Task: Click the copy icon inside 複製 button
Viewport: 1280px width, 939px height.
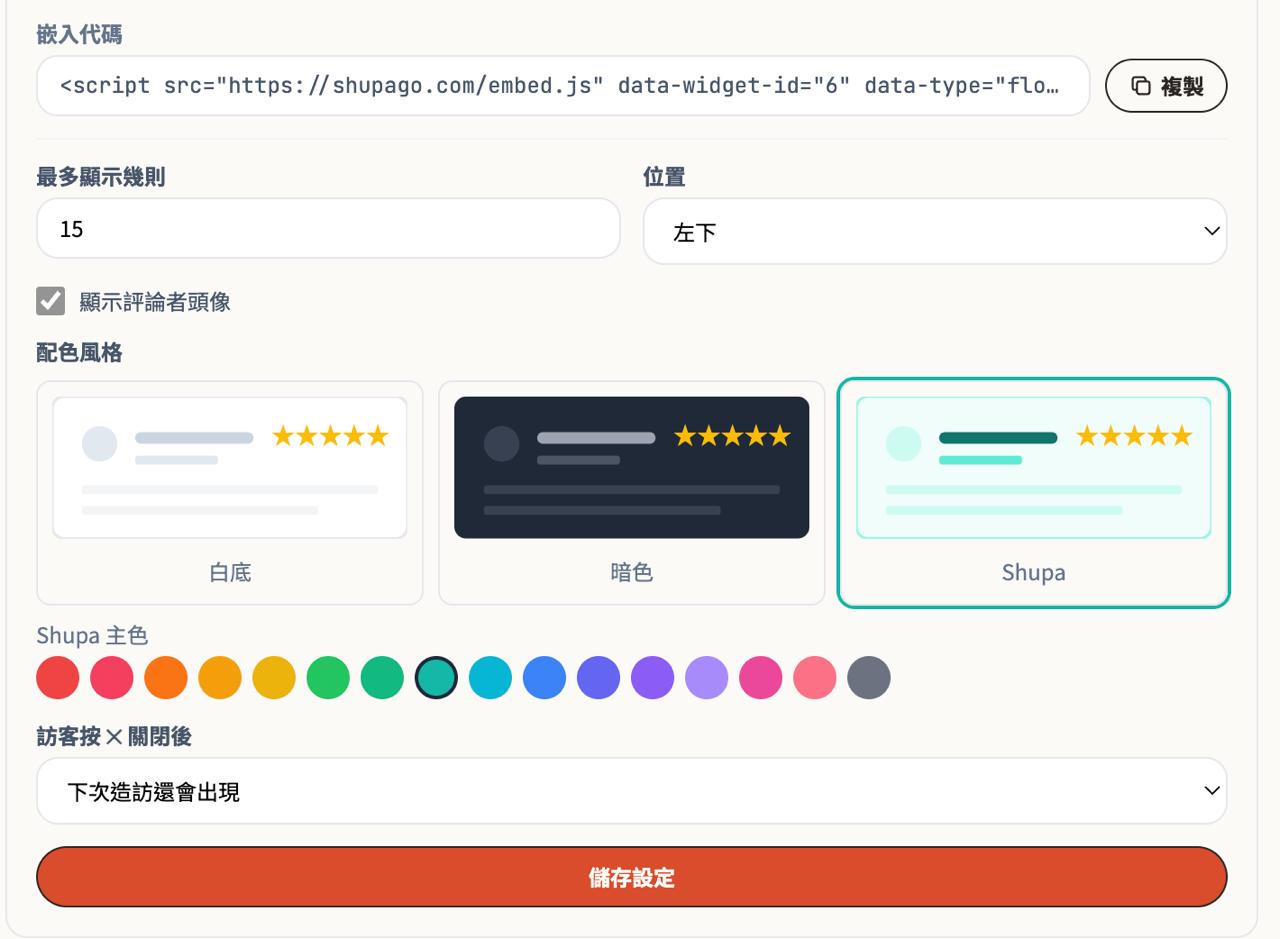Action: [1141, 86]
